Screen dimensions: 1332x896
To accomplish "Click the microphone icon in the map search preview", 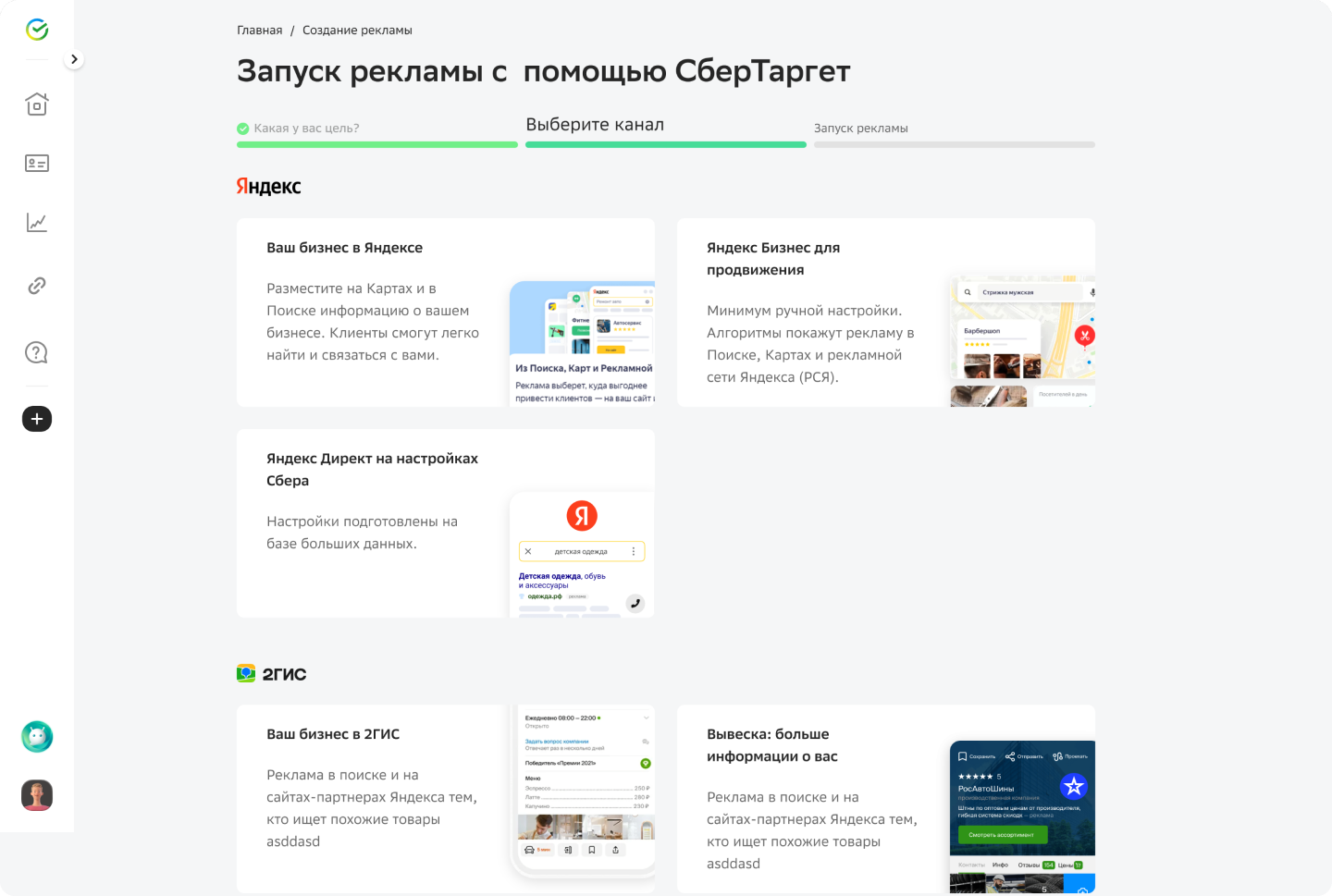I will pos(1091,292).
